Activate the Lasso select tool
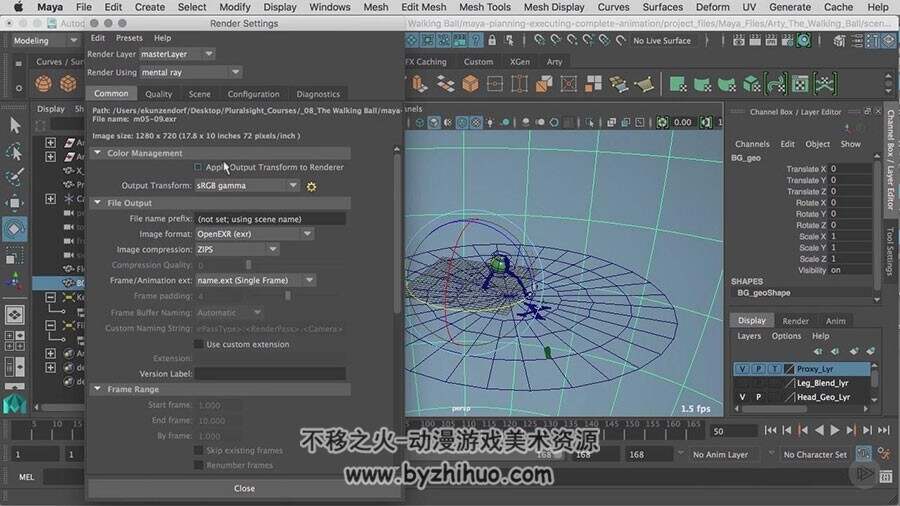The height and width of the screenshot is (506, 900). coord(14,151)
